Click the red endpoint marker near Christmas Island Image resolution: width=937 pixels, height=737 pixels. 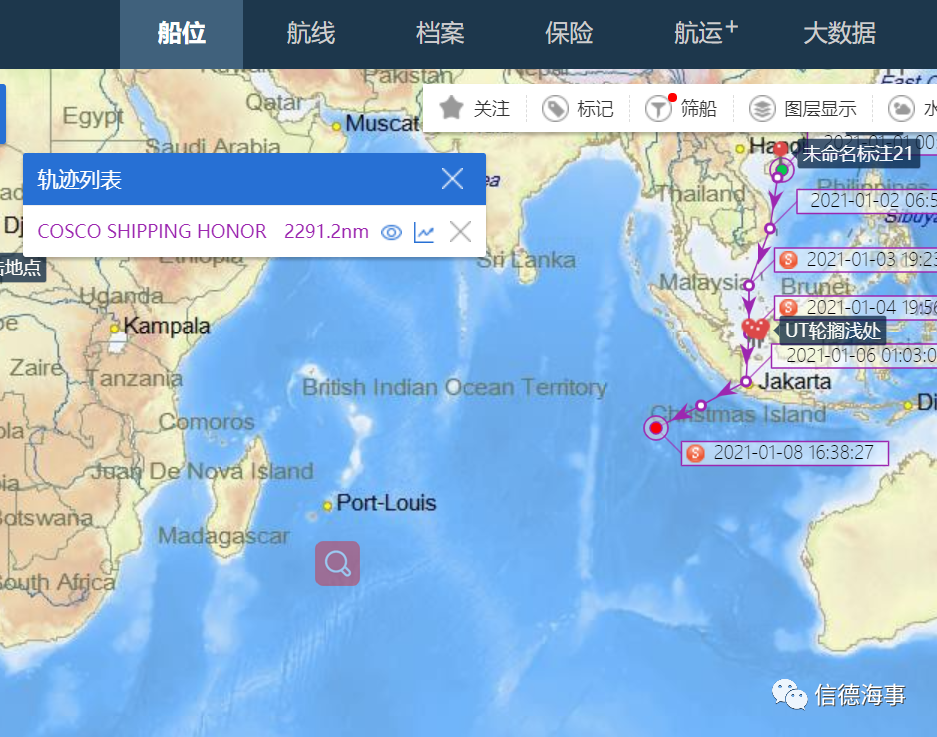point(655,428)
